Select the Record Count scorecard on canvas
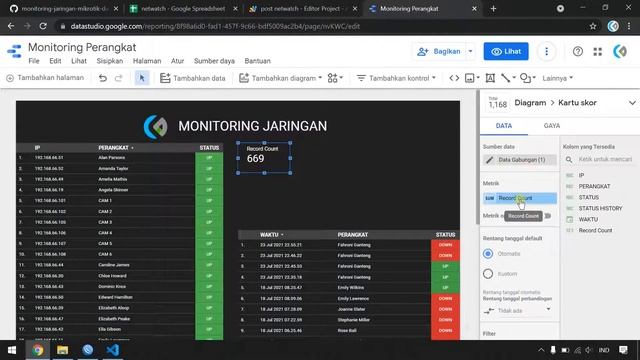Image resolution: width=640 pixels, height=360 pixels. 264,158
